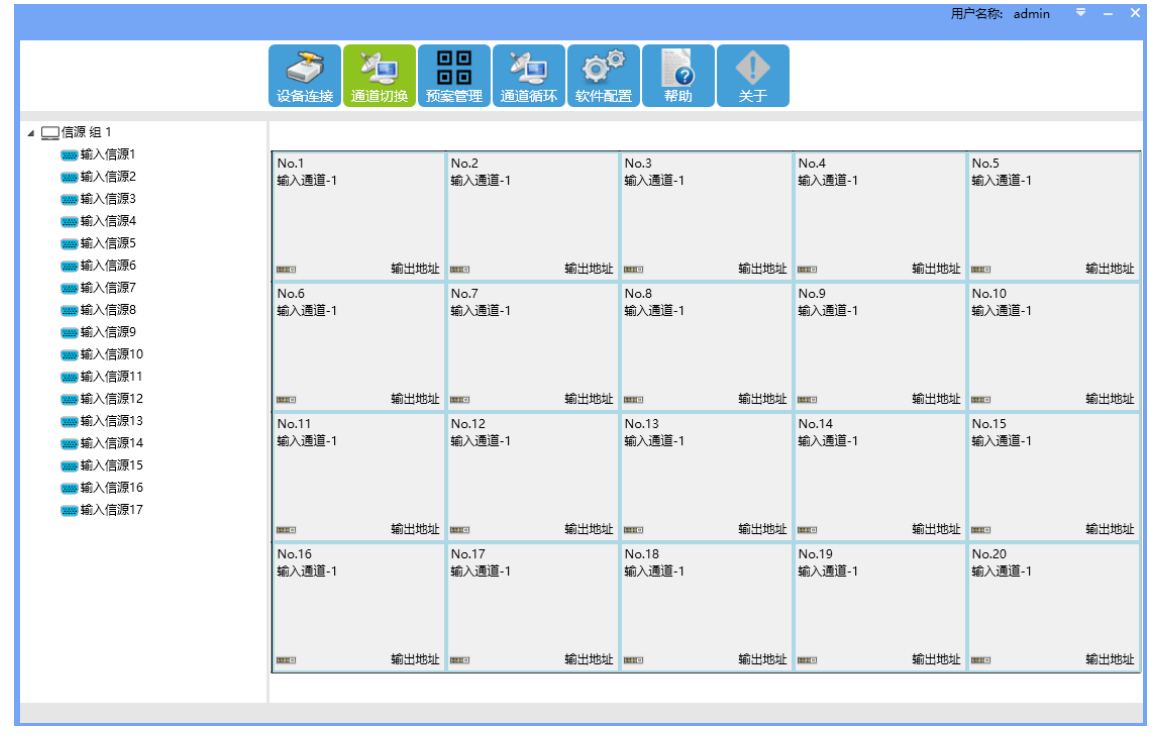Select 输入信源1 in the source tree
Image resolution: width=1171 pixels, height=746 pixels.
(x=107, y=155)
